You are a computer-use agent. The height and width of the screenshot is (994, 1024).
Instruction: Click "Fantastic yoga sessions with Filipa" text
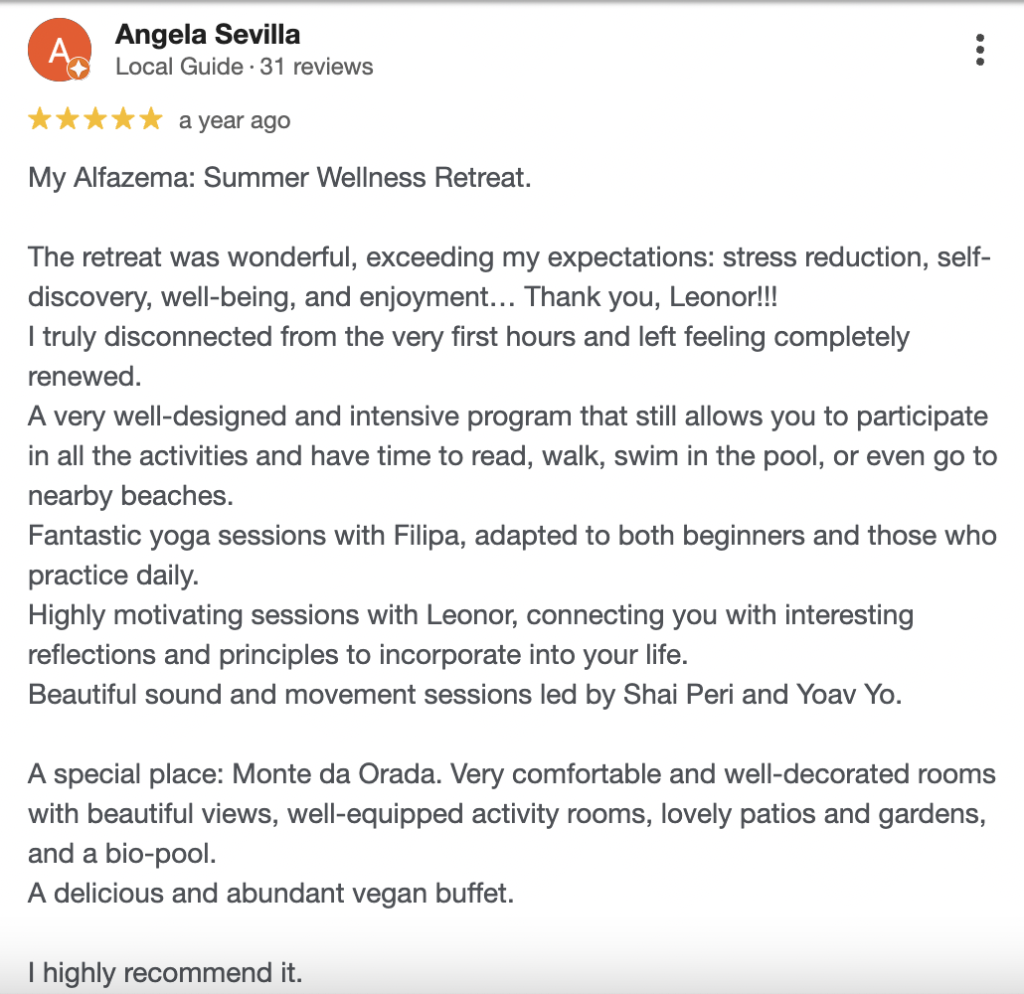[246, 535]
